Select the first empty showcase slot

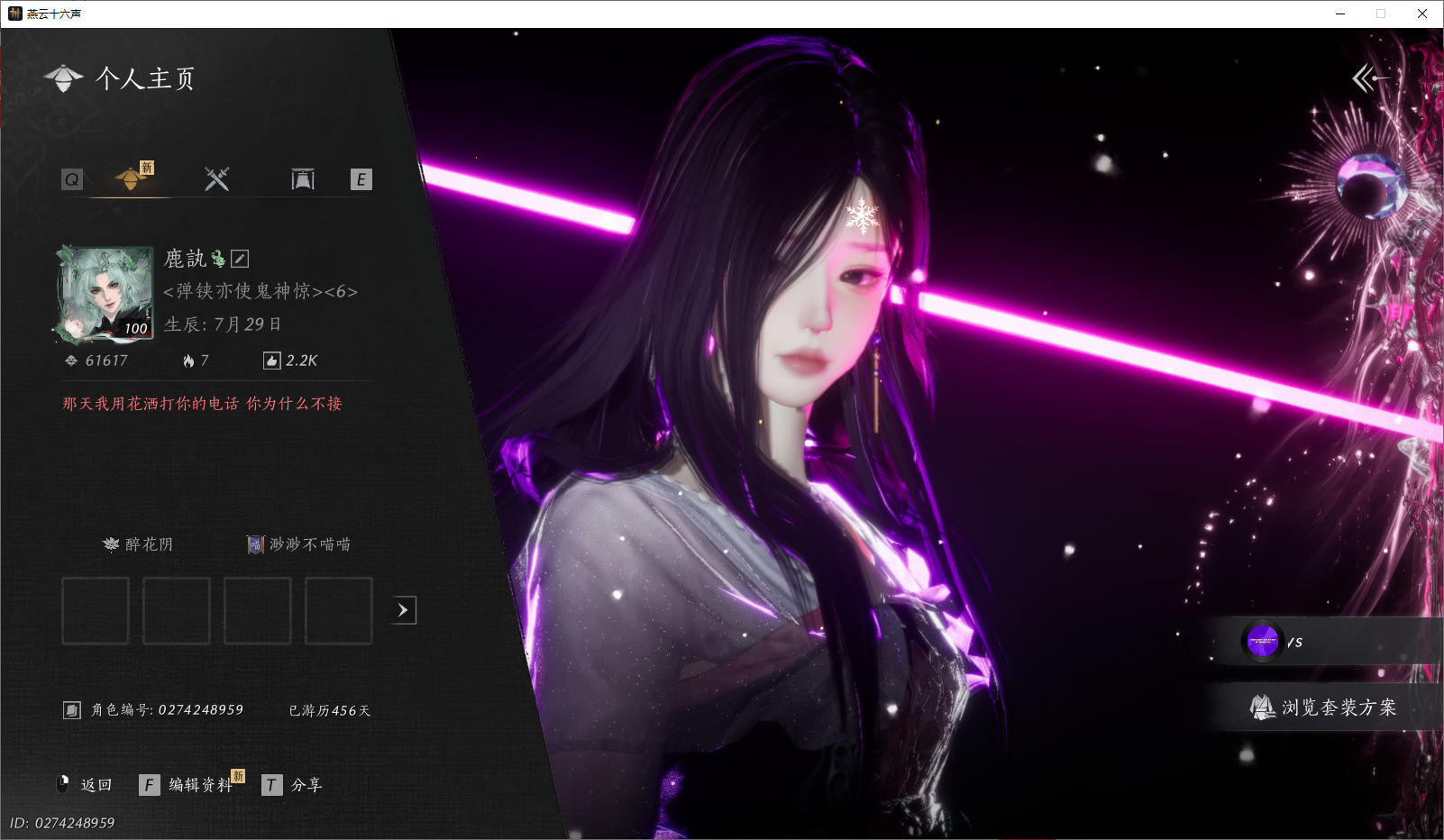[x=96, y=611]
